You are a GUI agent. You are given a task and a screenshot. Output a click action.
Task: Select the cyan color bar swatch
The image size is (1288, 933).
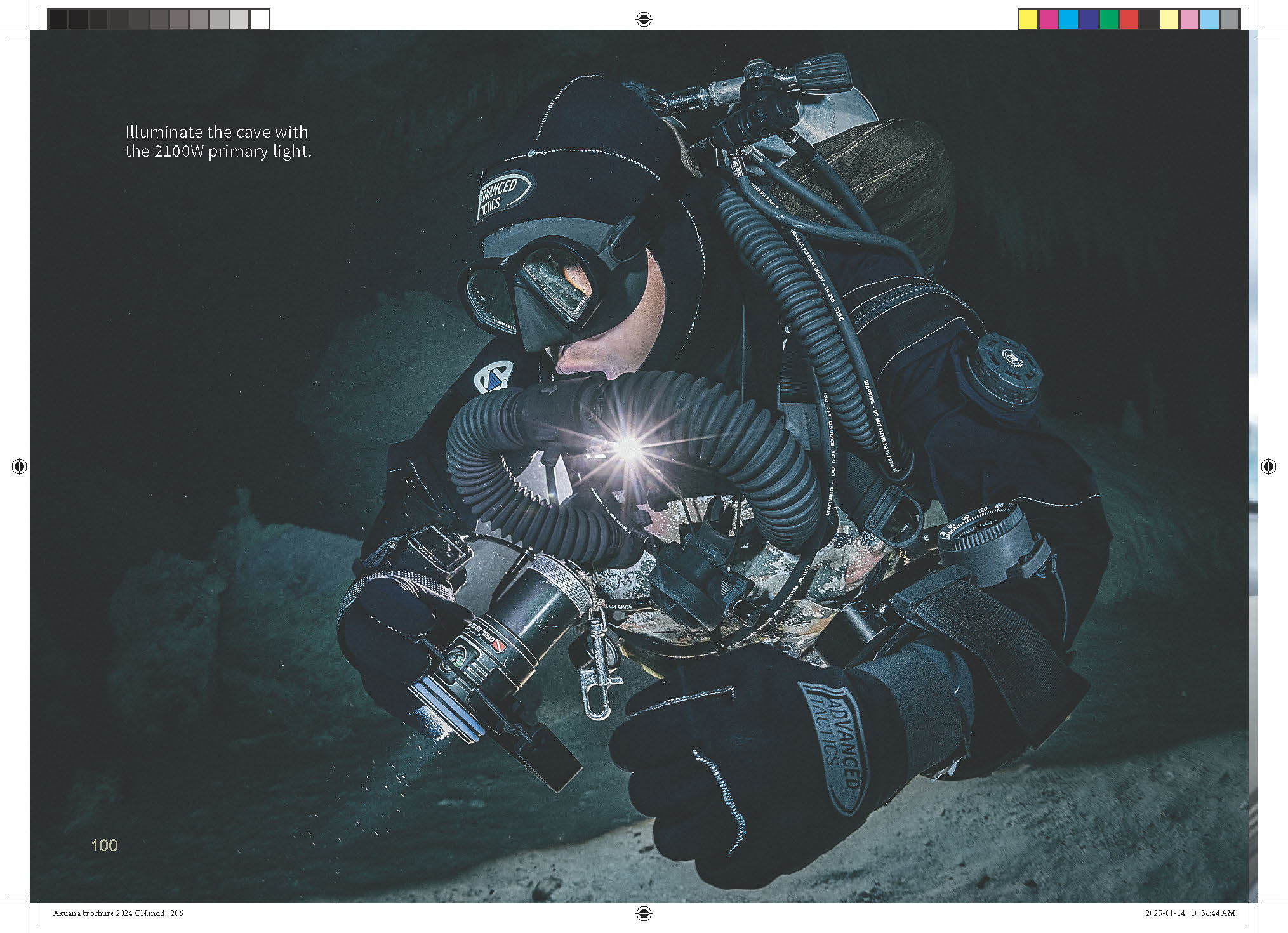[x=1068, y=20]
